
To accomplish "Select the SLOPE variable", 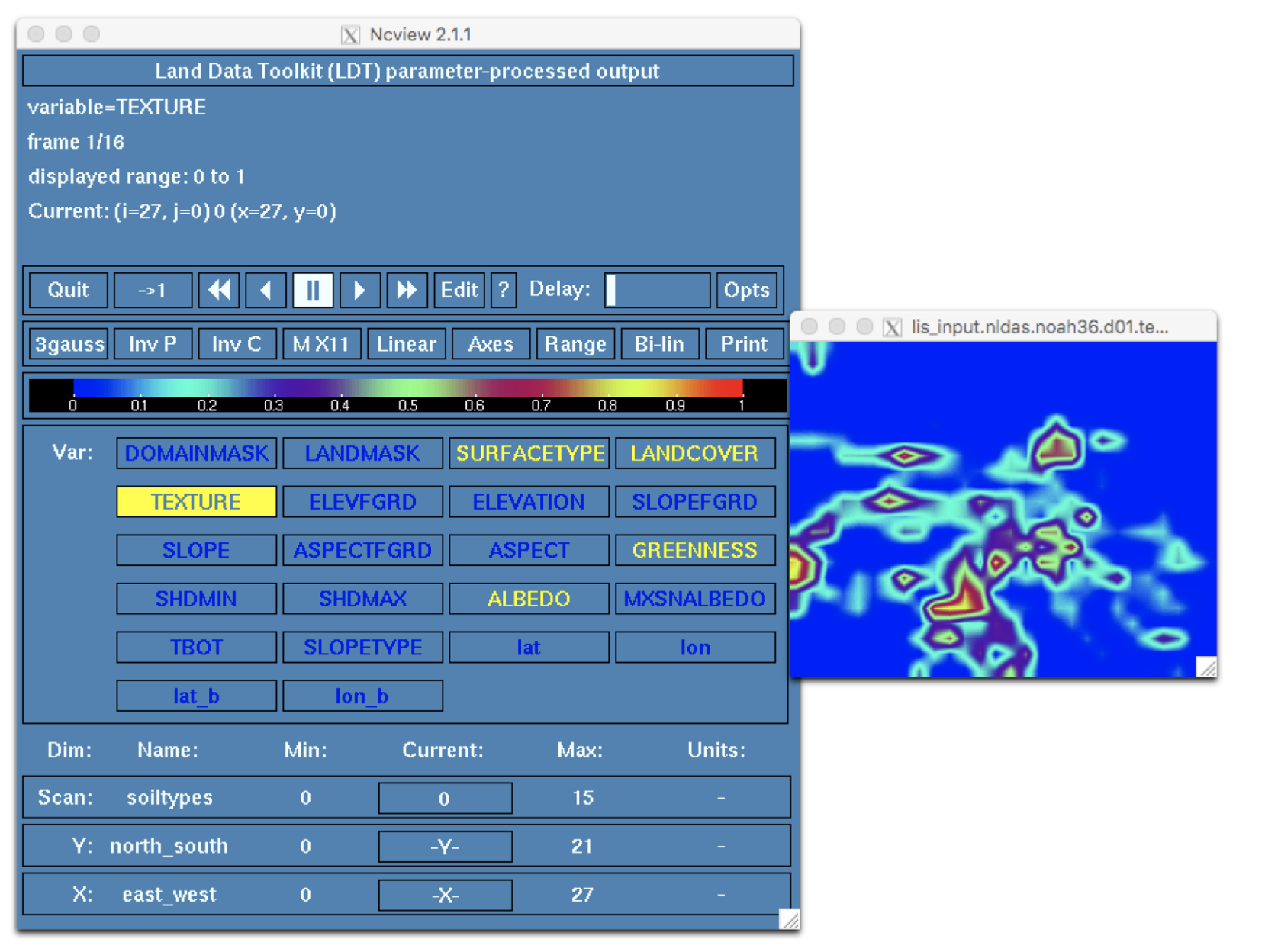I will (196, 550).
